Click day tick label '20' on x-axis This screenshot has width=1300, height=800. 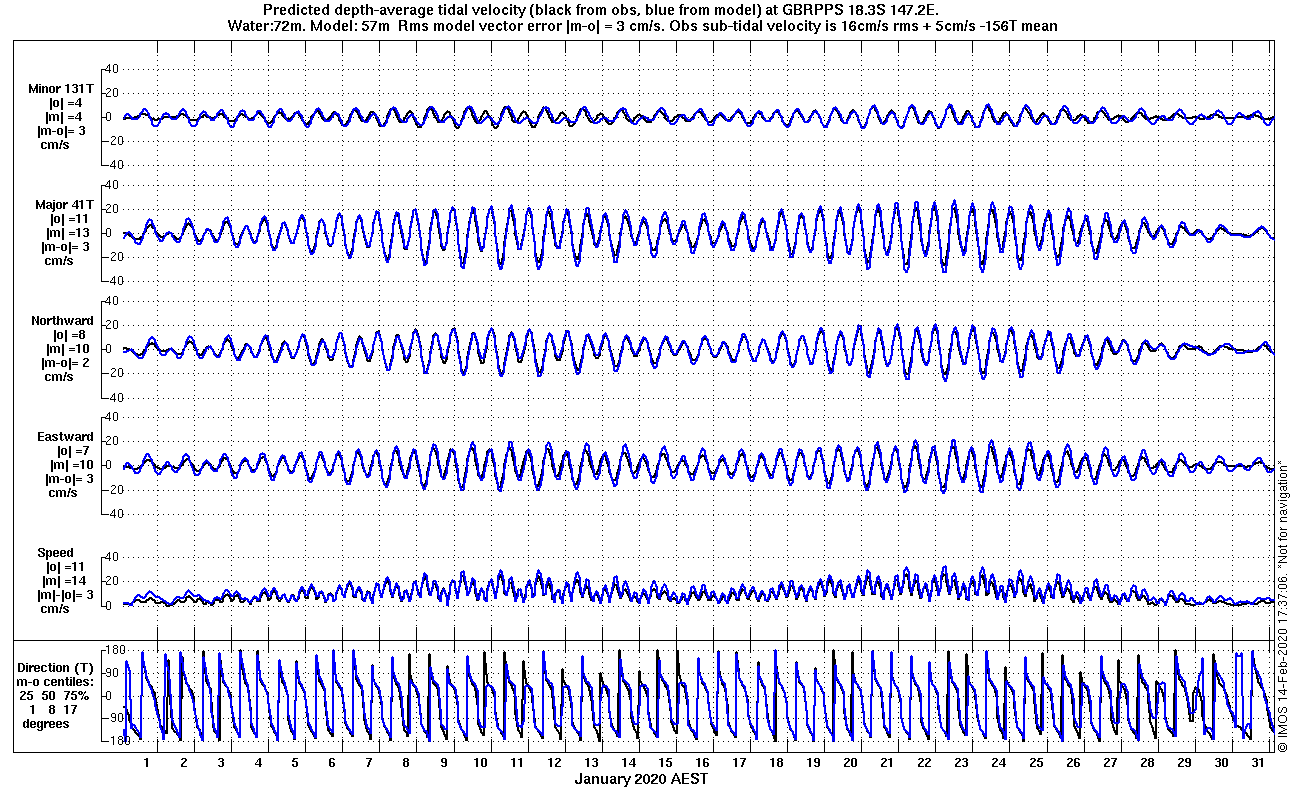850,762
